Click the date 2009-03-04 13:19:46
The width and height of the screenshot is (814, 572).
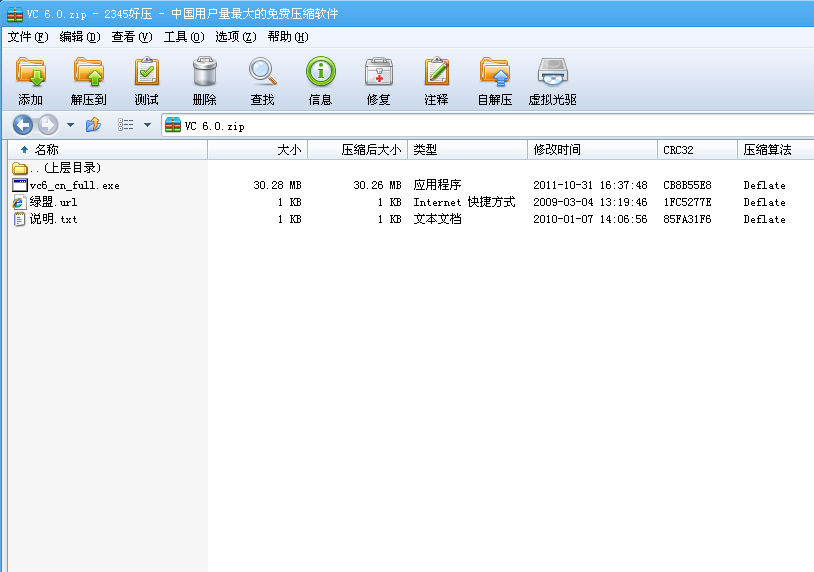coord(590,202)
